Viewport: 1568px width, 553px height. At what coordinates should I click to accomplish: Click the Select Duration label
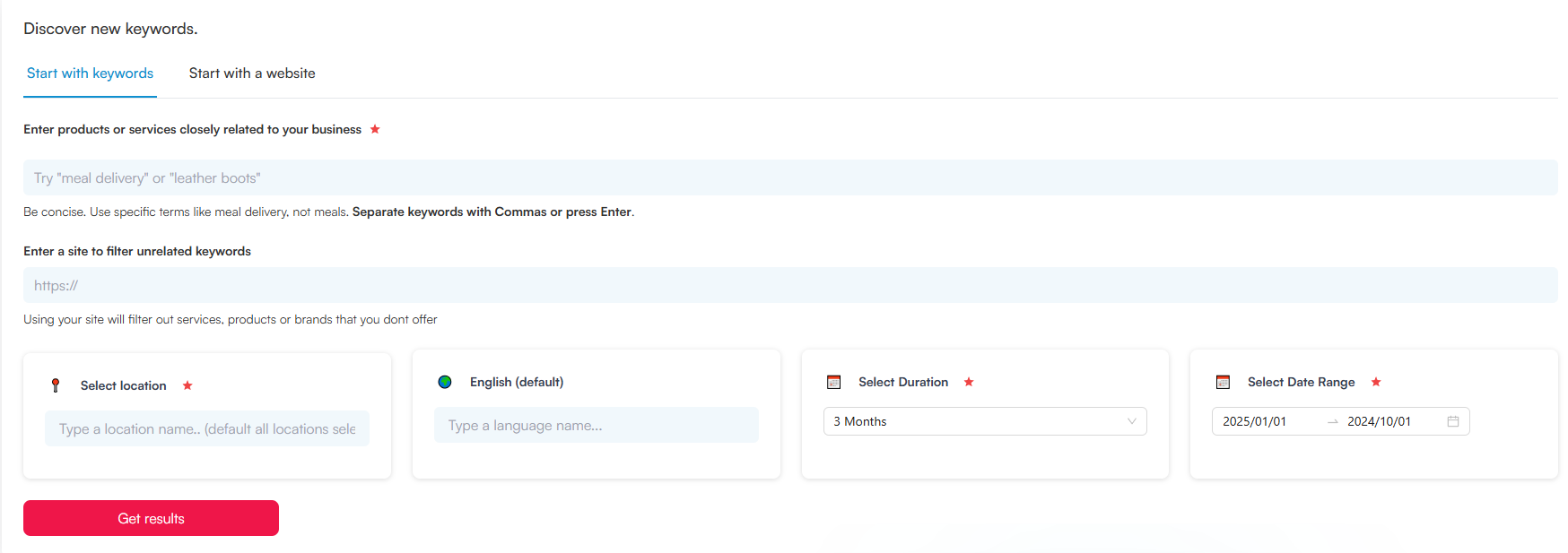click(x=903, y=382)
